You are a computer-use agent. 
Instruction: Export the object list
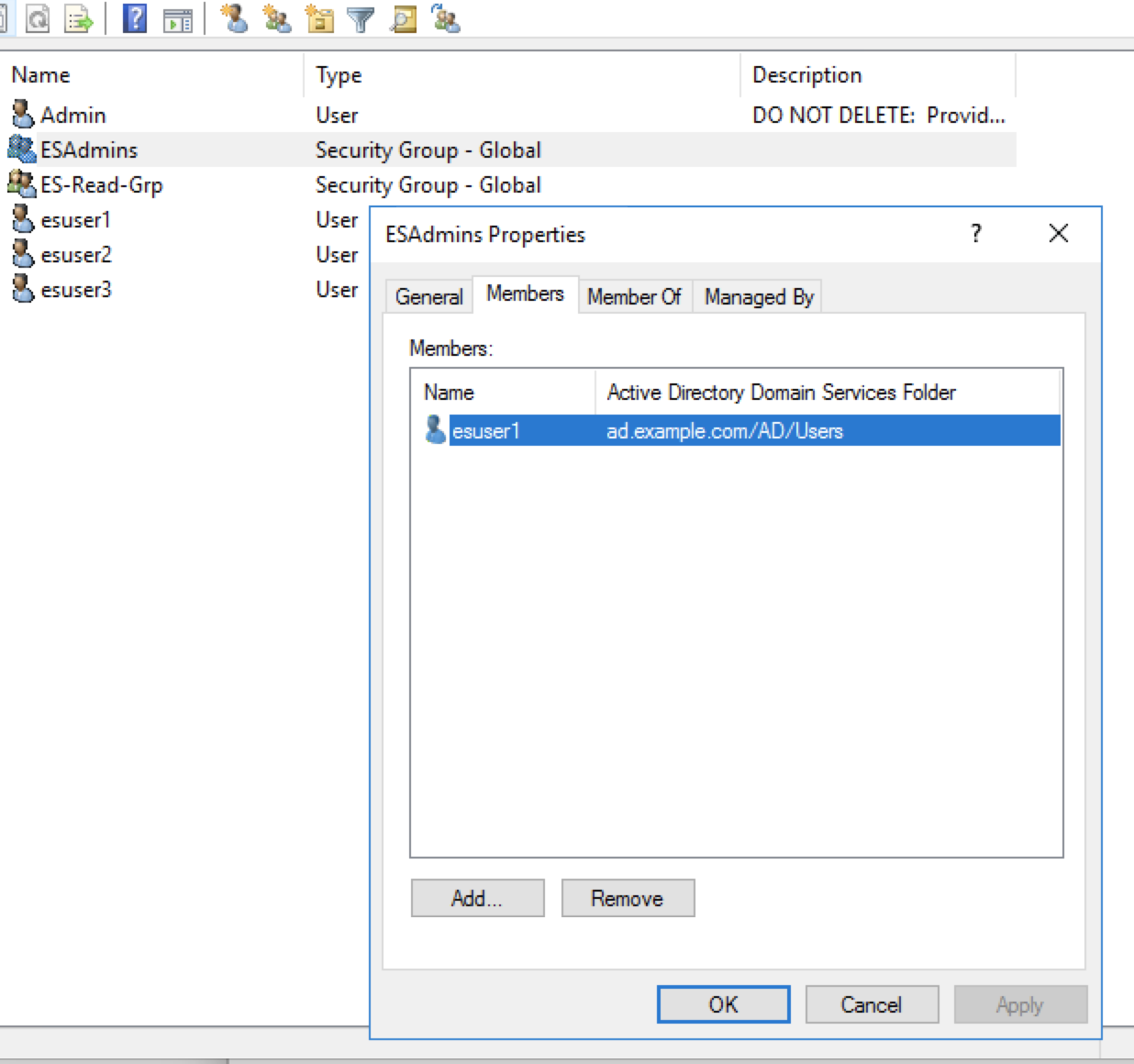pos(77,20)
